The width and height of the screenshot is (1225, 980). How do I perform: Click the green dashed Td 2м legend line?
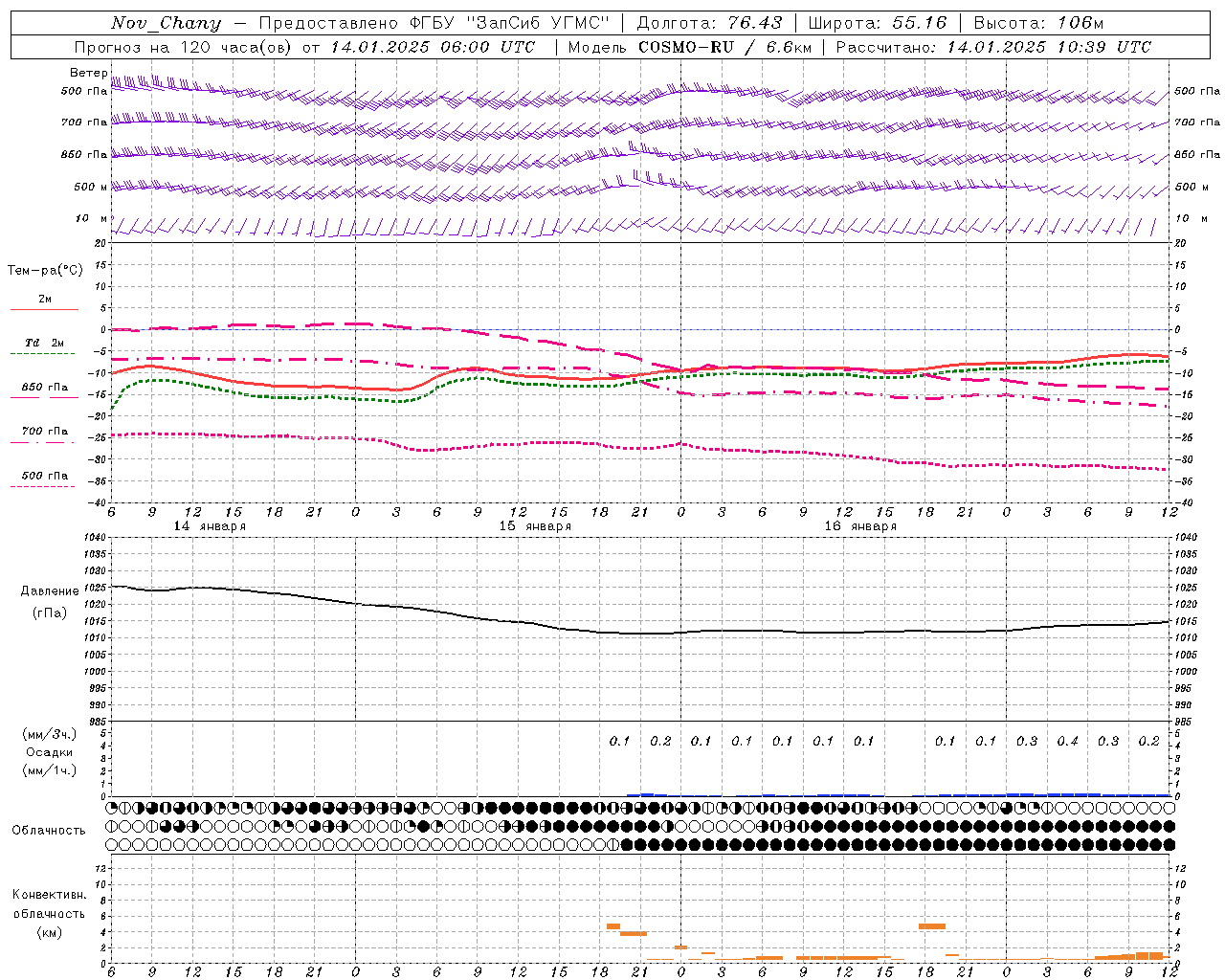click(42, 353)
